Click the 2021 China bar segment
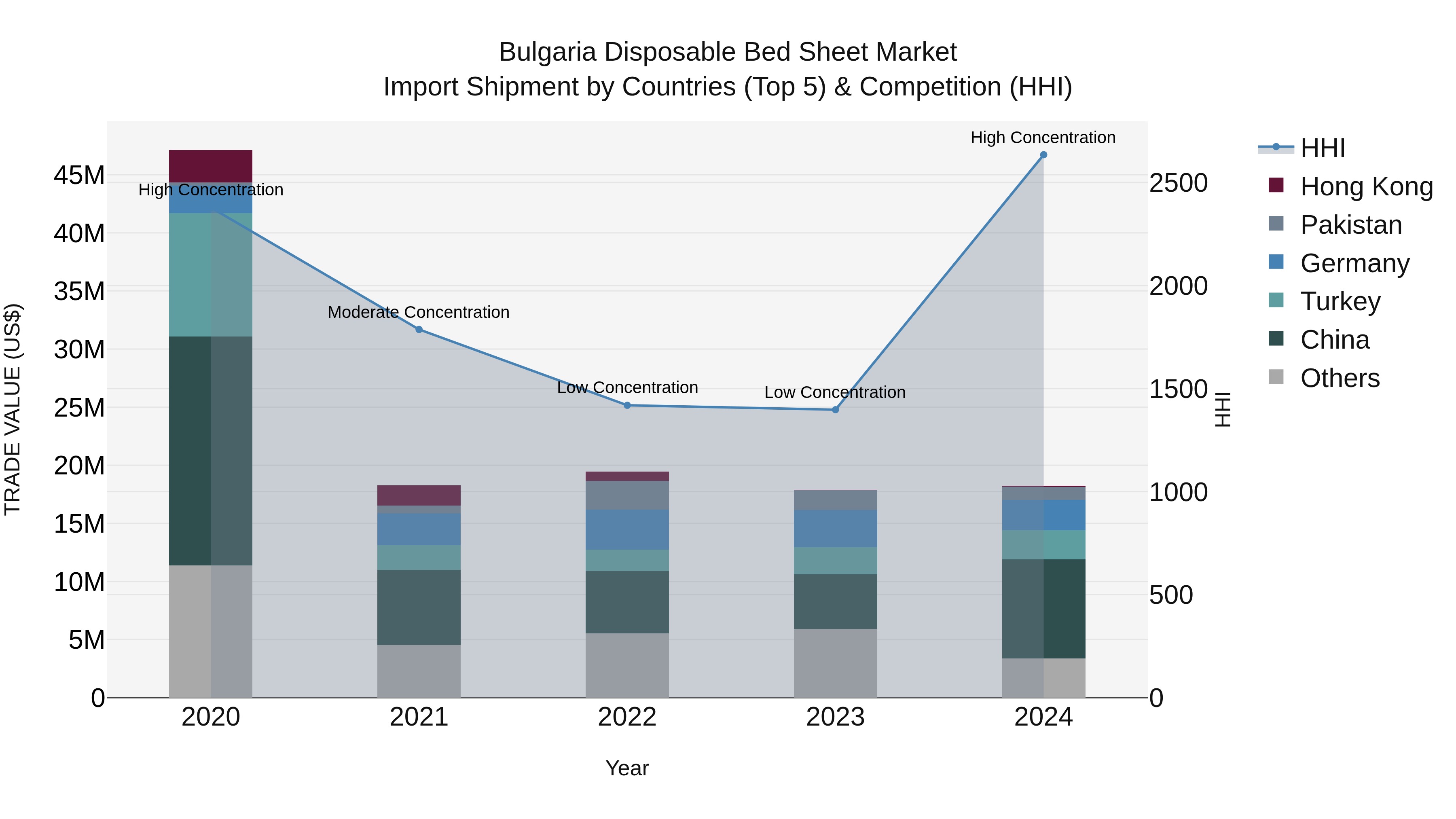The image size is (1456, 819). pyautogui.click(x=419, y=607)
